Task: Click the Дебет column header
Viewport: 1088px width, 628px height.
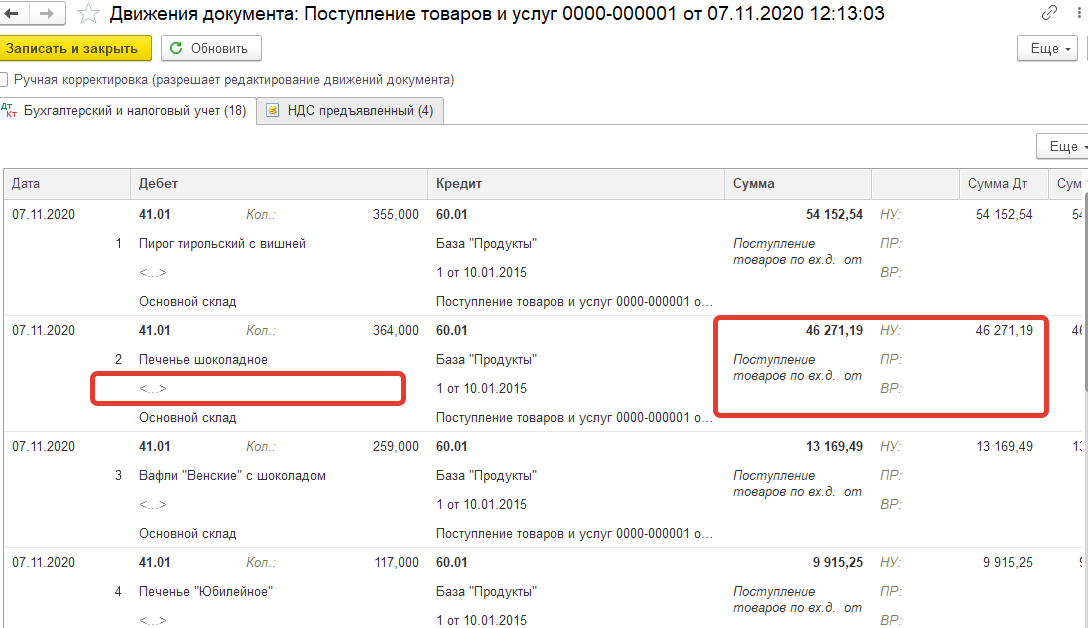Action: coord(278,184)
